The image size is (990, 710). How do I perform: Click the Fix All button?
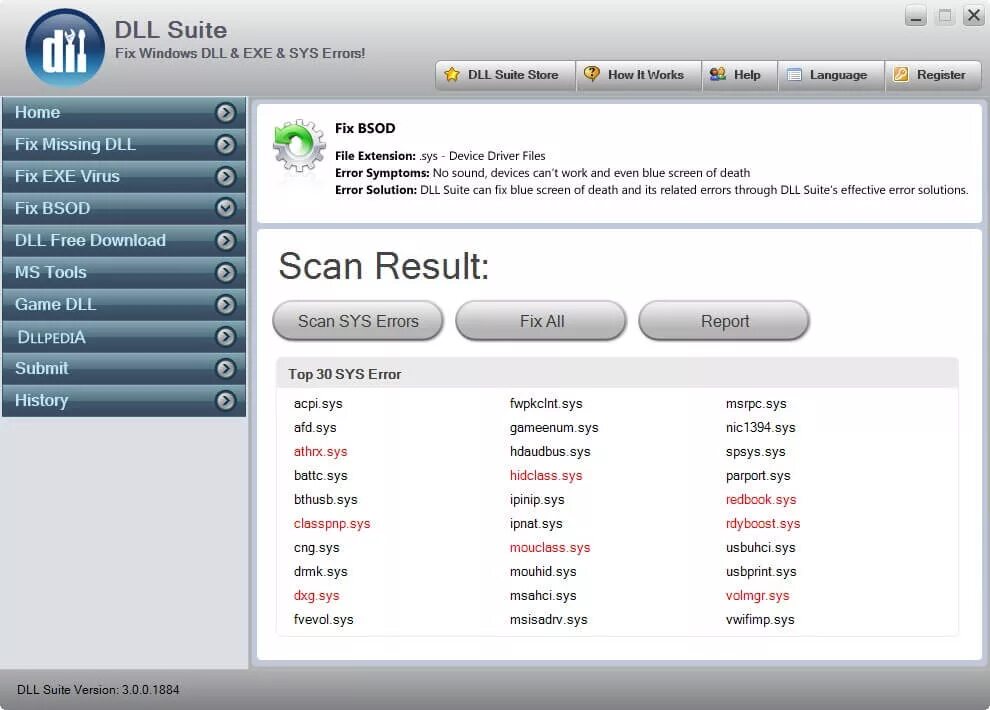(541, 321)
